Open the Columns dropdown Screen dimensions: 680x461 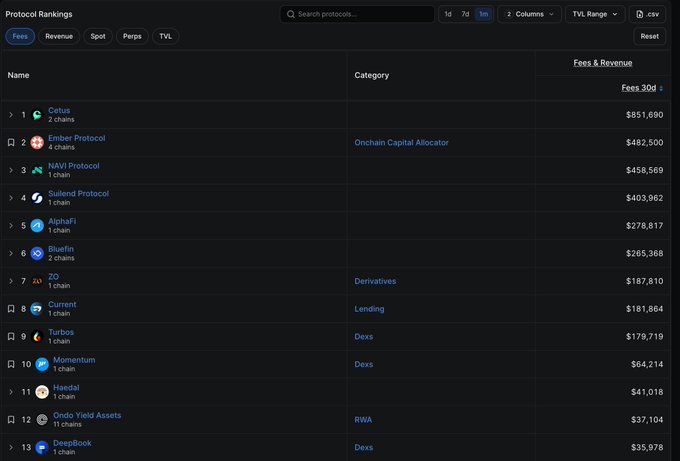coord(530,14)
